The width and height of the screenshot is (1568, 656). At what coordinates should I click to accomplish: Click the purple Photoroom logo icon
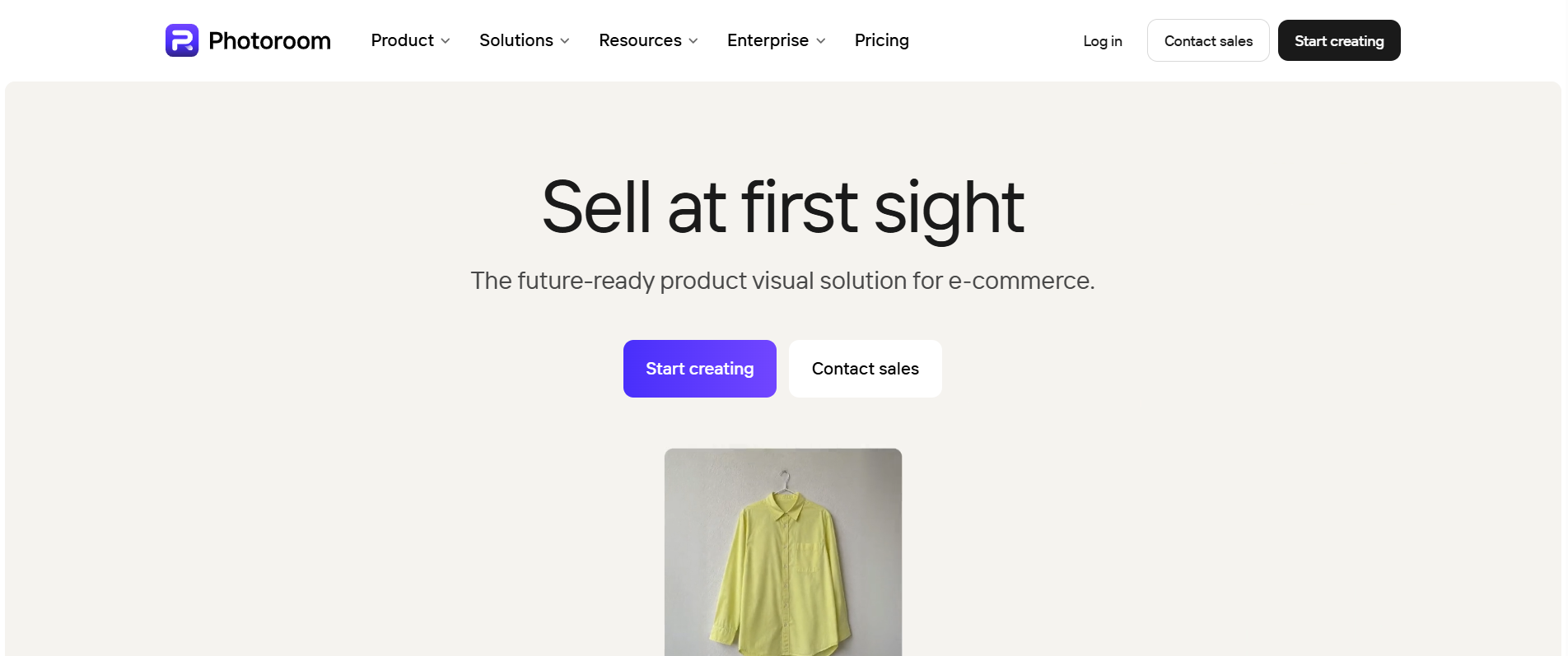182,40
